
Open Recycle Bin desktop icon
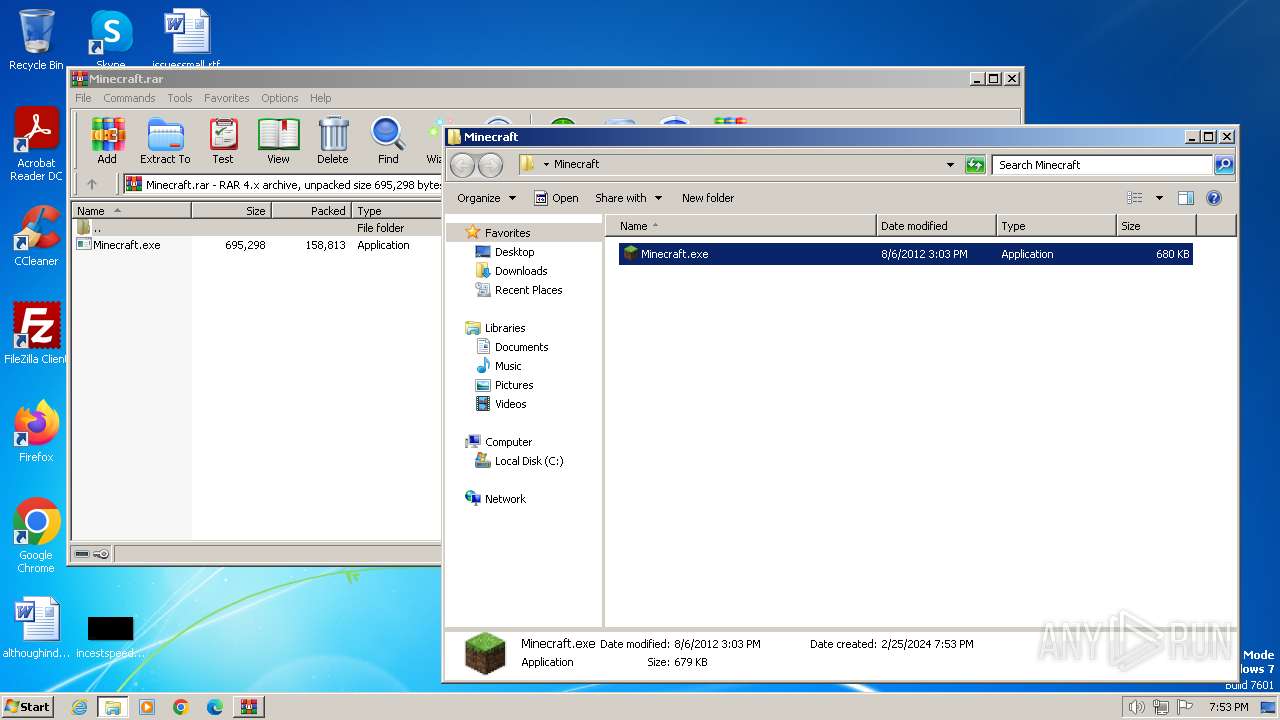tap(36, 40)
